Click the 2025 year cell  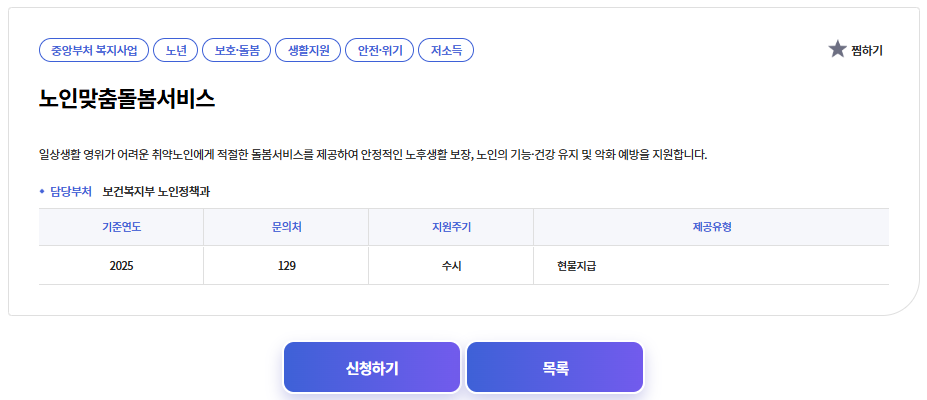[121, 266]
